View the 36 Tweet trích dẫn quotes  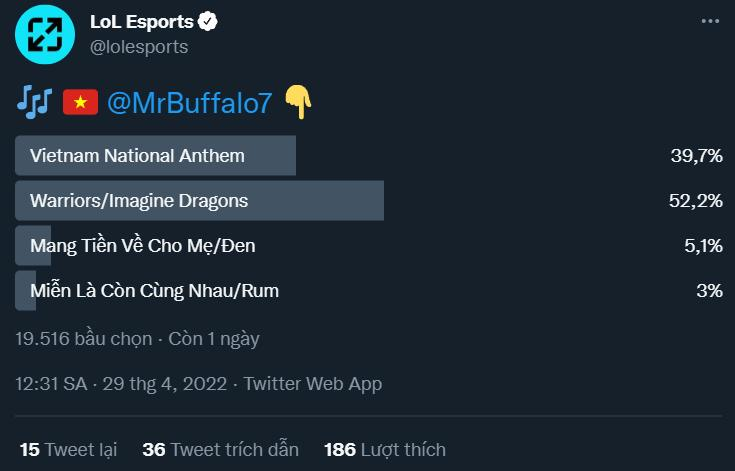point(220,449)
